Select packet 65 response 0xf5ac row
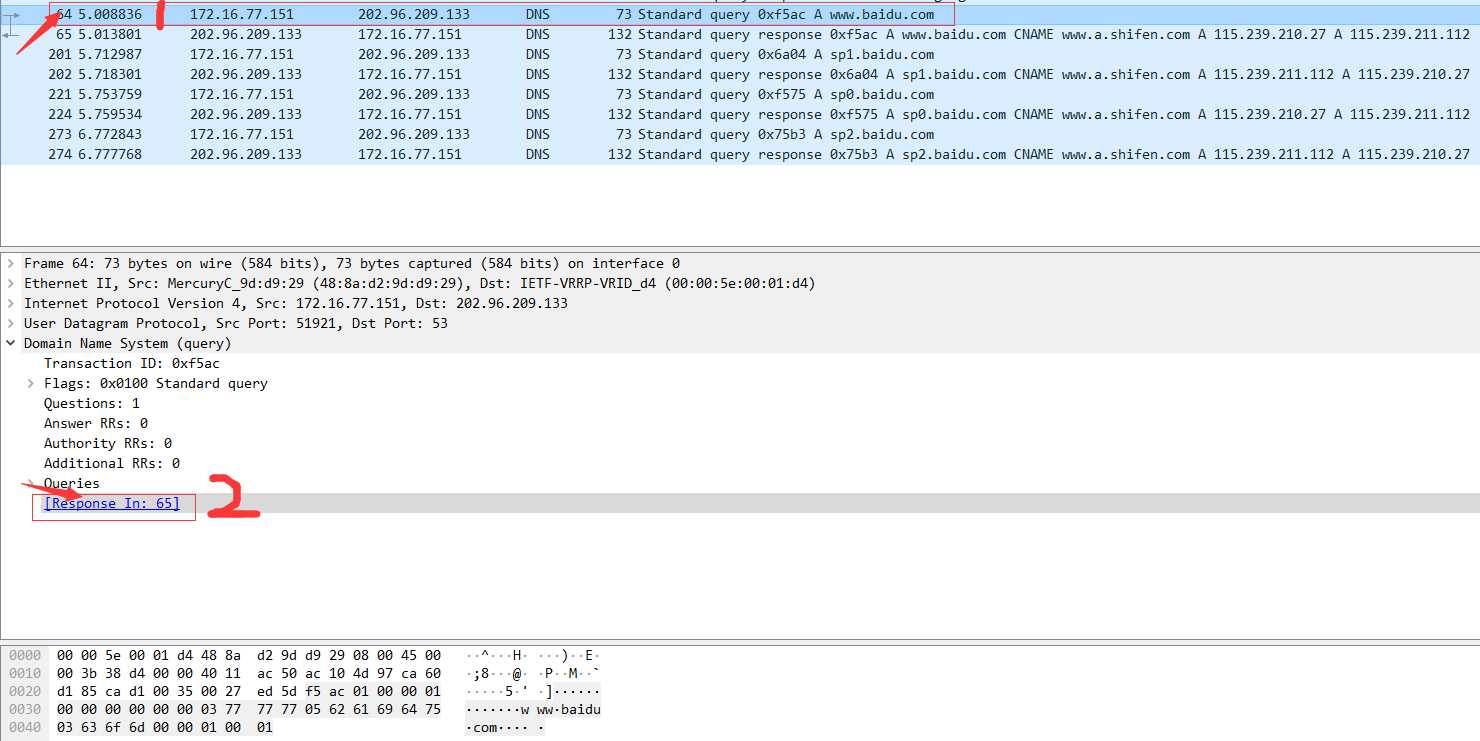 [x=740, y=34]
